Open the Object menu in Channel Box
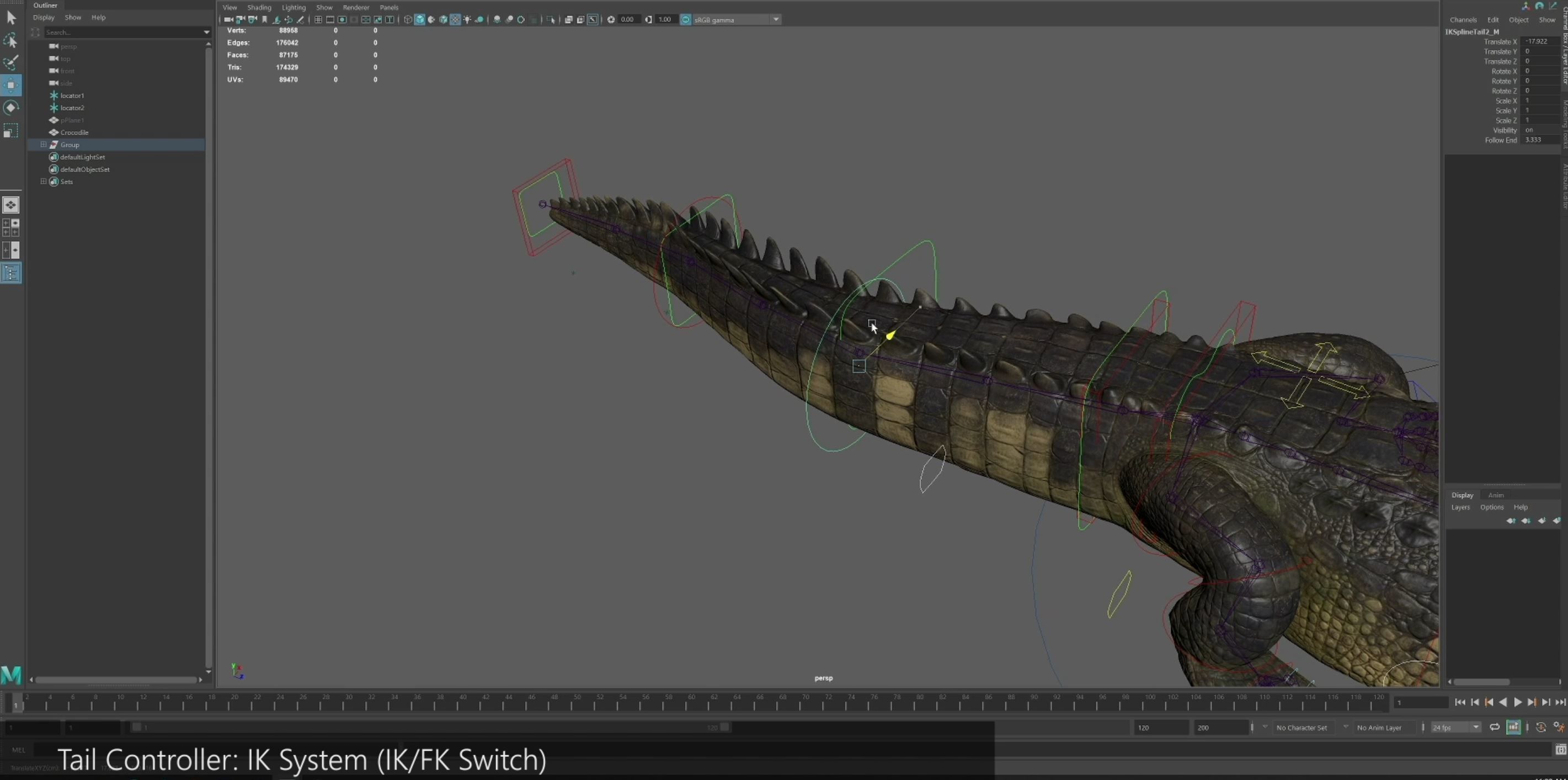 point(1519,19)
